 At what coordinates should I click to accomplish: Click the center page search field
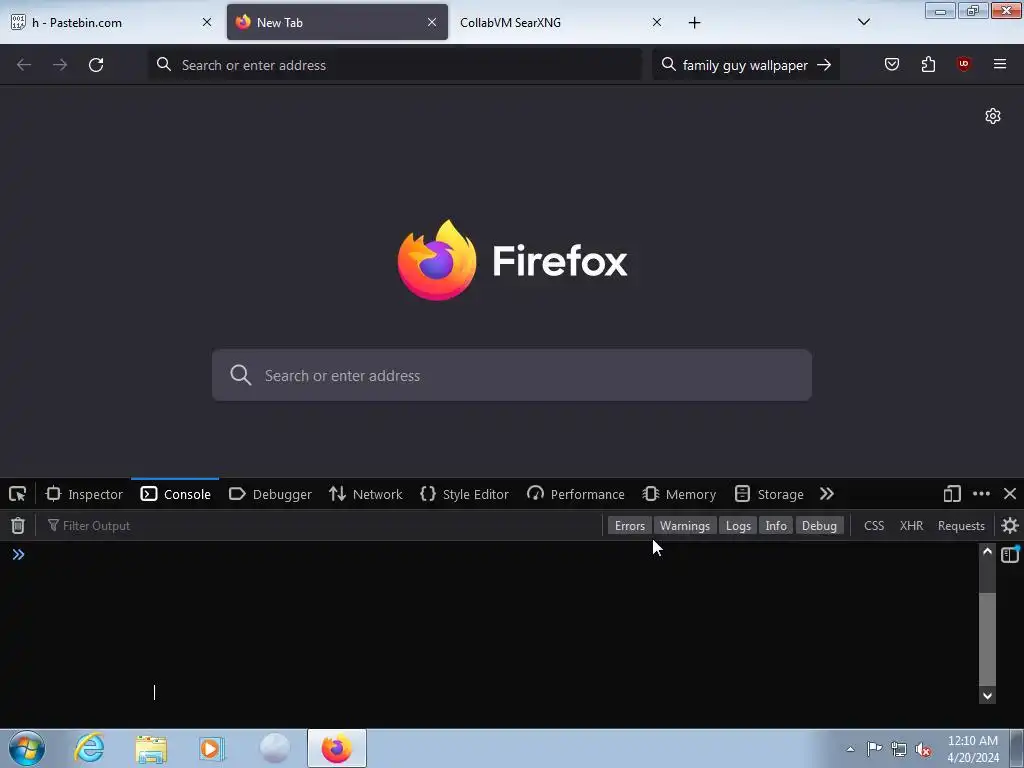pyautogui.click(x=511, y=376)
